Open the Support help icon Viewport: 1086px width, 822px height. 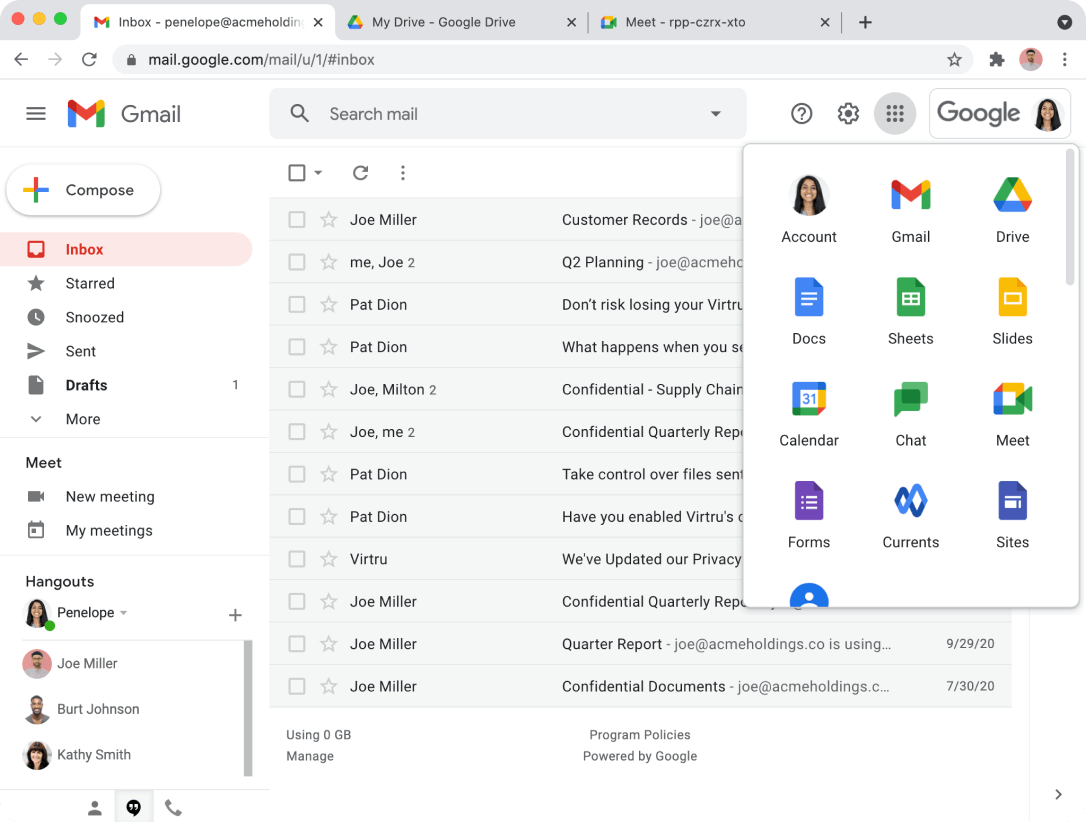[801, 114]
